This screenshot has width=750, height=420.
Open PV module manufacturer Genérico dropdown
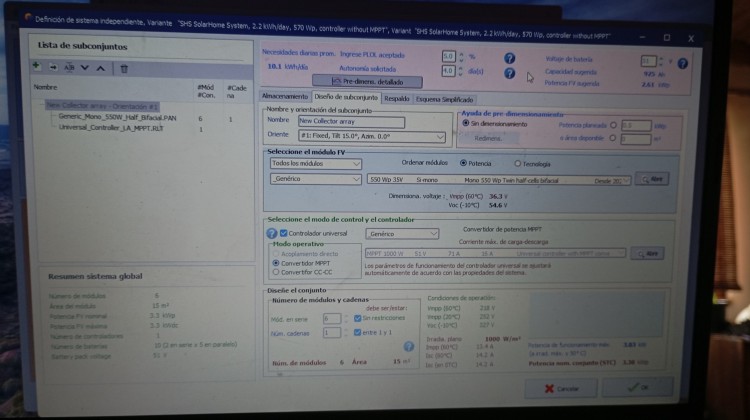pos(316,179)
